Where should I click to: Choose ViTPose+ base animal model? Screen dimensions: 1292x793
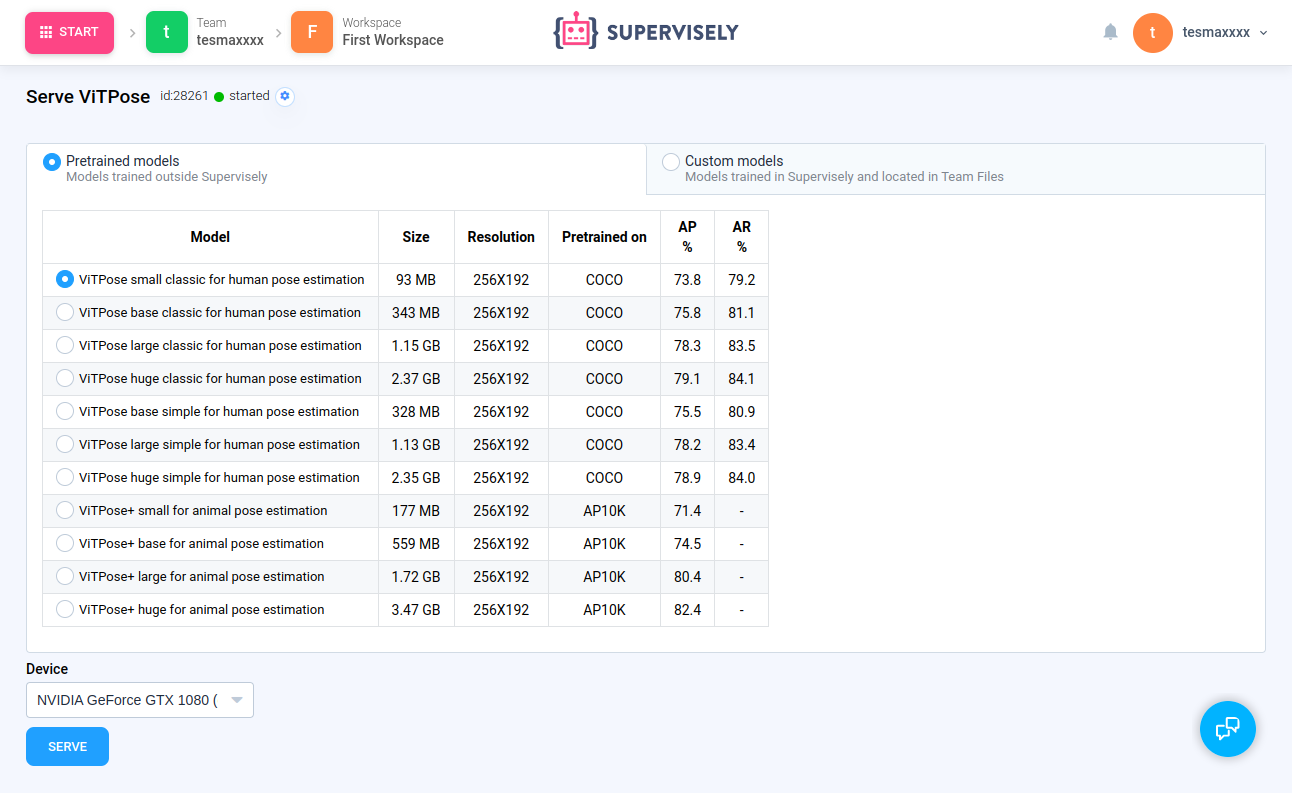pos(65,543)
